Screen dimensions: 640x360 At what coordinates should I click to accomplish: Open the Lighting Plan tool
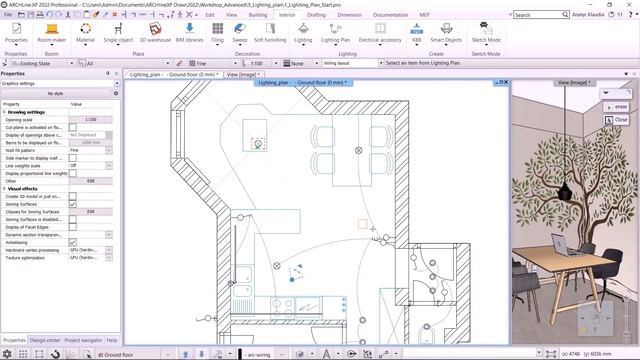coord(336,33)
